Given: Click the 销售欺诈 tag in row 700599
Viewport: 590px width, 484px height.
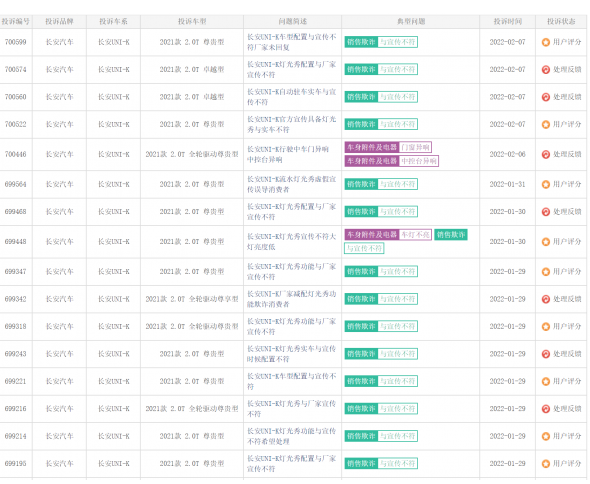Looking at the screenshot, I should coord(361,42).
